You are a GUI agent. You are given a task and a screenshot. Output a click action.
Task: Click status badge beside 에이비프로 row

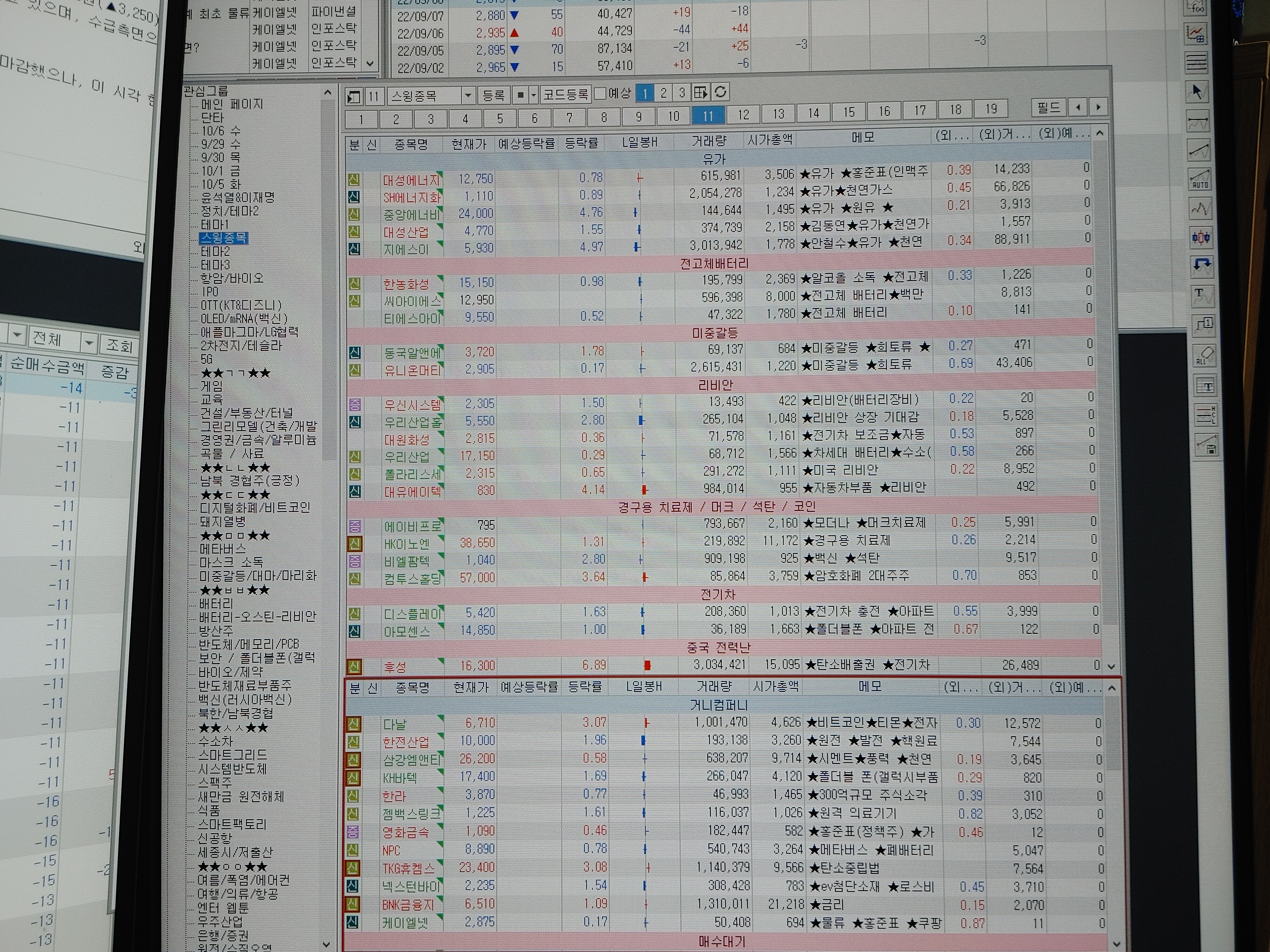pos(355,526)
